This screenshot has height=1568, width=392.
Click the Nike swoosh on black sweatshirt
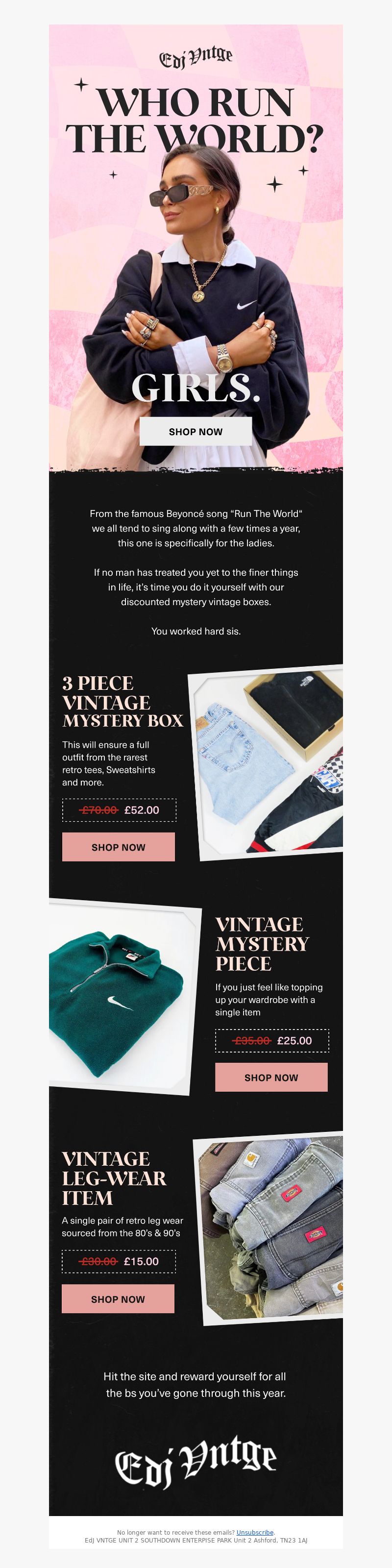pos(246,305)
